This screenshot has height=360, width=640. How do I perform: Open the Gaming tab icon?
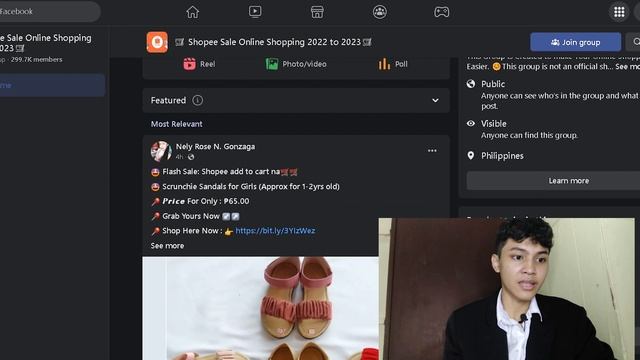pos(442,12)
